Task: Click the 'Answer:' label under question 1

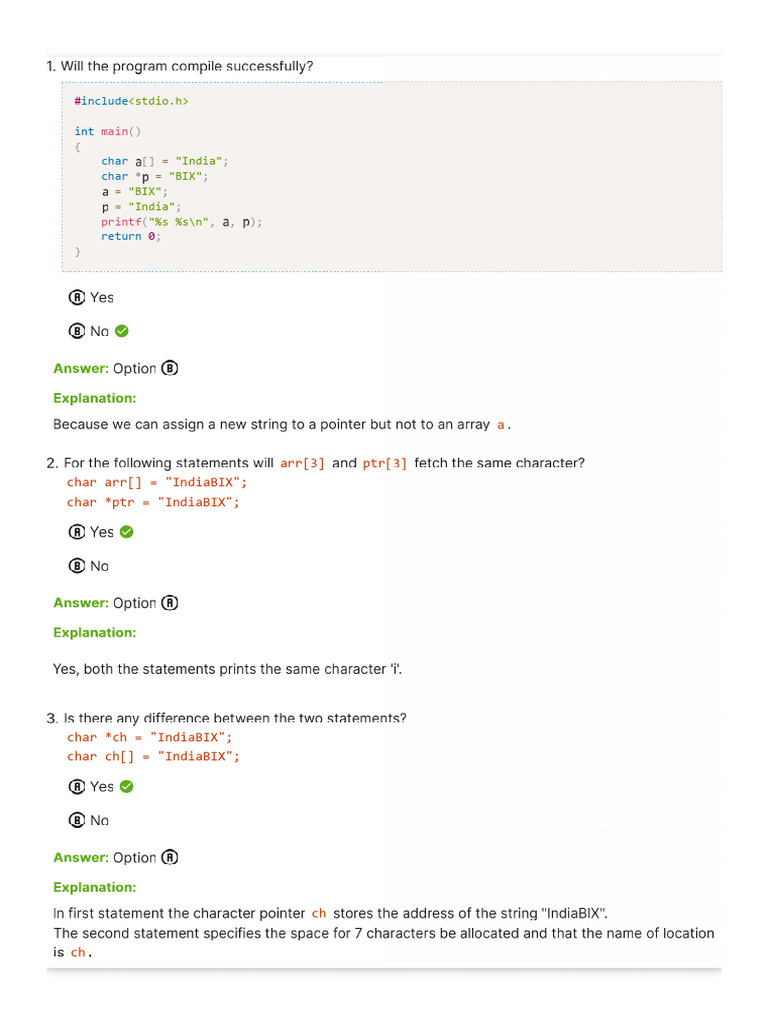Action: pyautogui.click(x=80, y=368)
